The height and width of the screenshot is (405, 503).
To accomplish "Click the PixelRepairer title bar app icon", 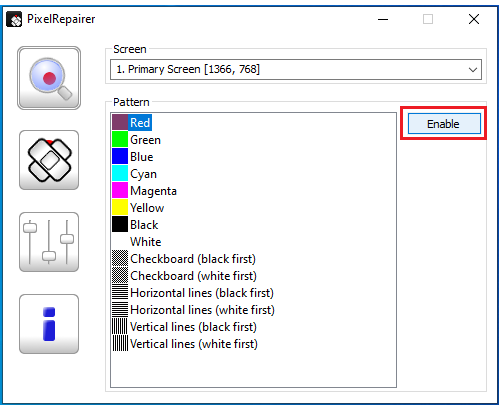I will (x=14, y=19).
